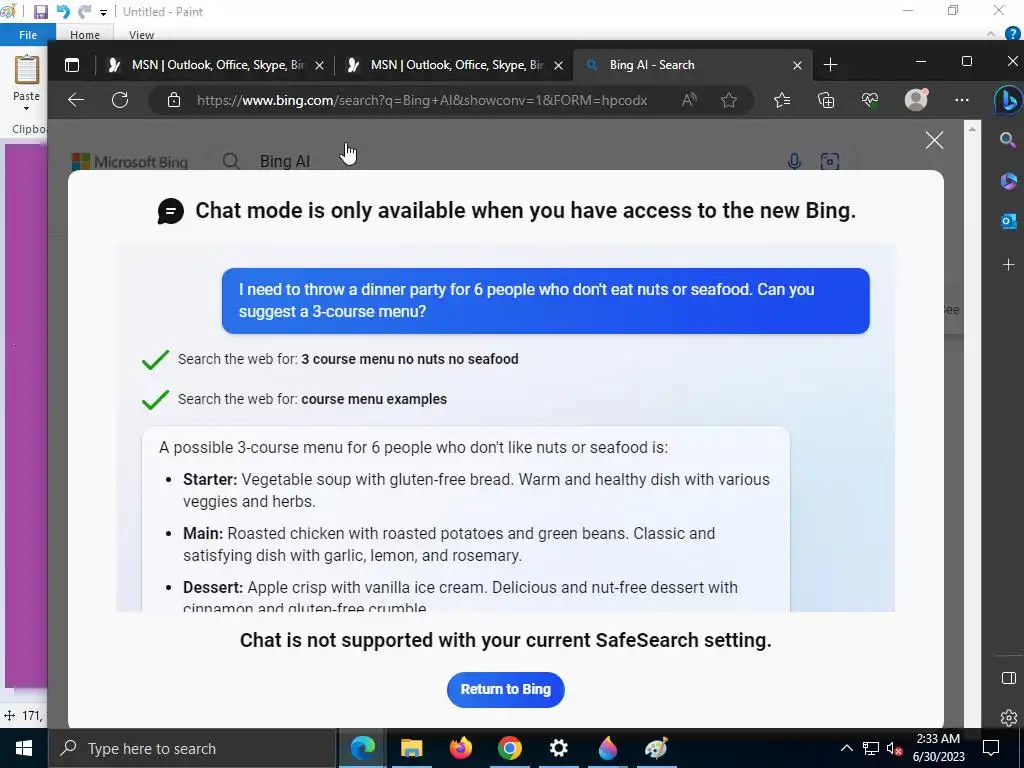The width and height of the screenshot is (1024, 768).
Task: Open the Action Center notifications icon
Action: [991, 748]
